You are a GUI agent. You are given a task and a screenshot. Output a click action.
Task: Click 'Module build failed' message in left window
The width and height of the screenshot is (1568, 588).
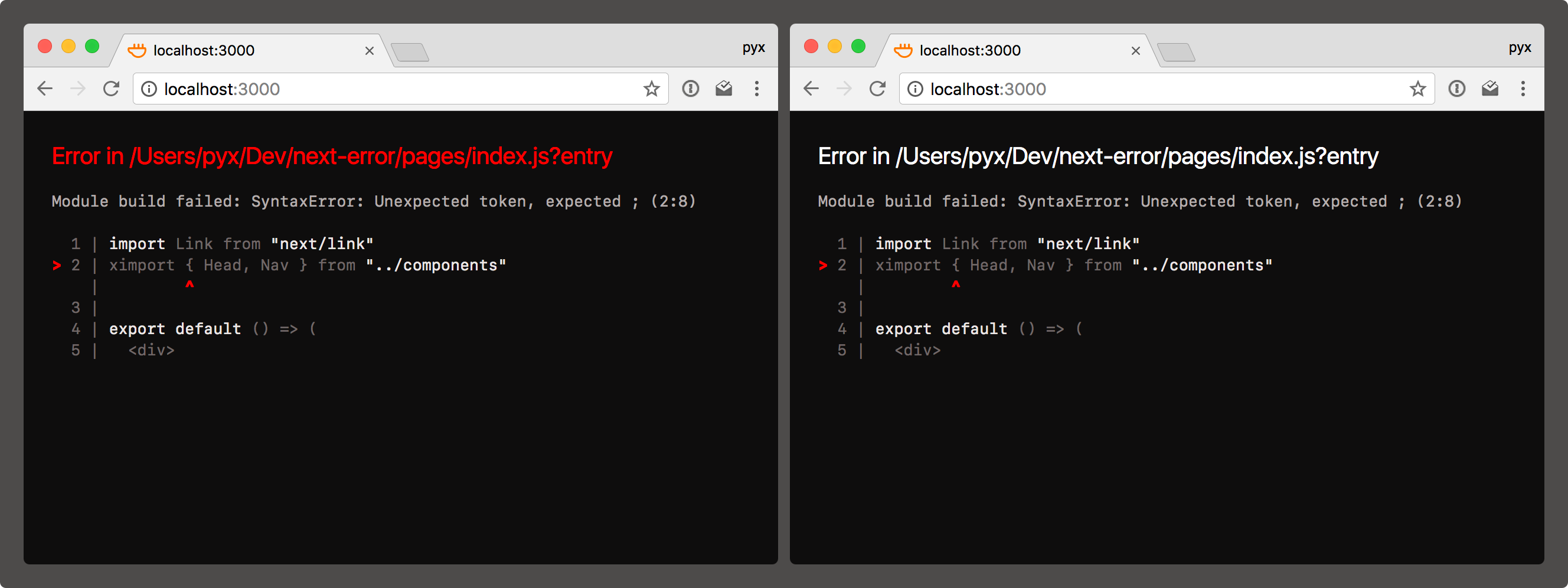[x=374, y=201]
